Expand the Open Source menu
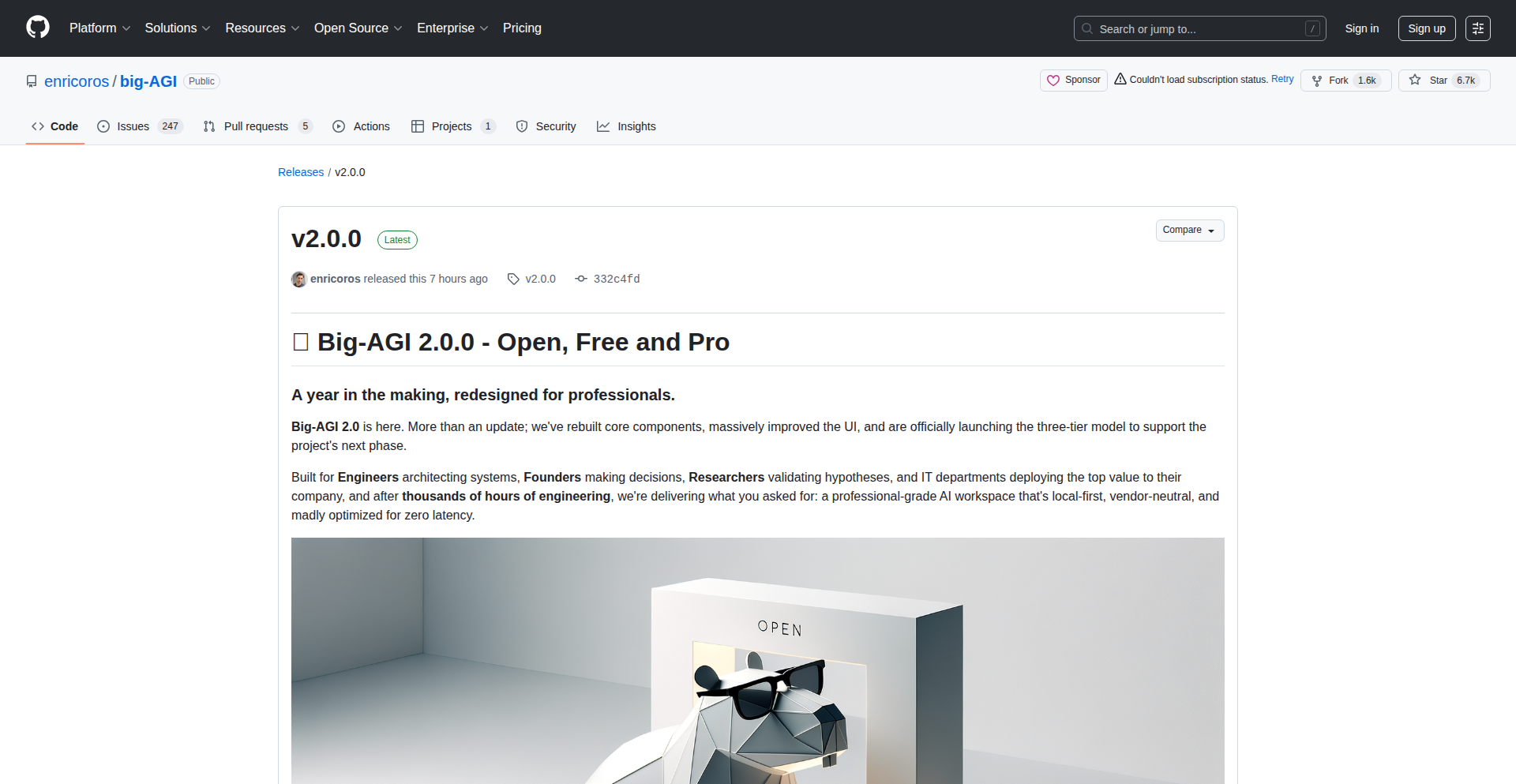Image resolution: width=1516 pixels, height=784 pixels. click(x=358, y=28)
